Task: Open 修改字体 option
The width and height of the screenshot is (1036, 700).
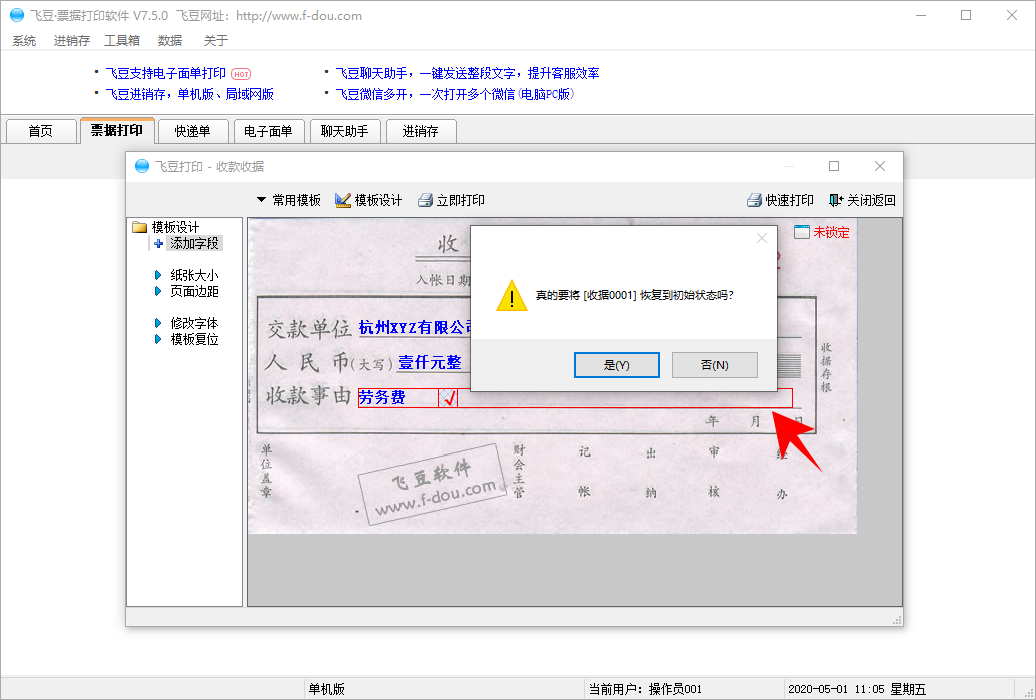Action: click(194, 323)
